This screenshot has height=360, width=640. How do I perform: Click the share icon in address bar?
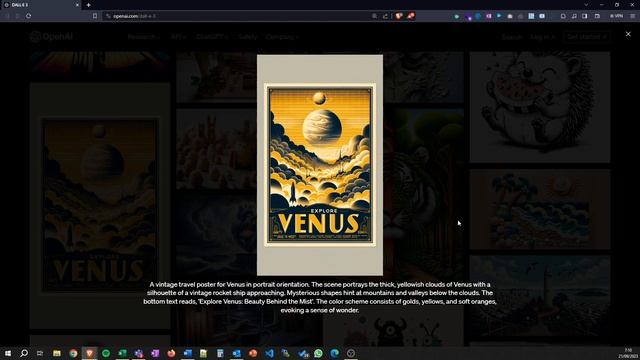pos(385,16)
